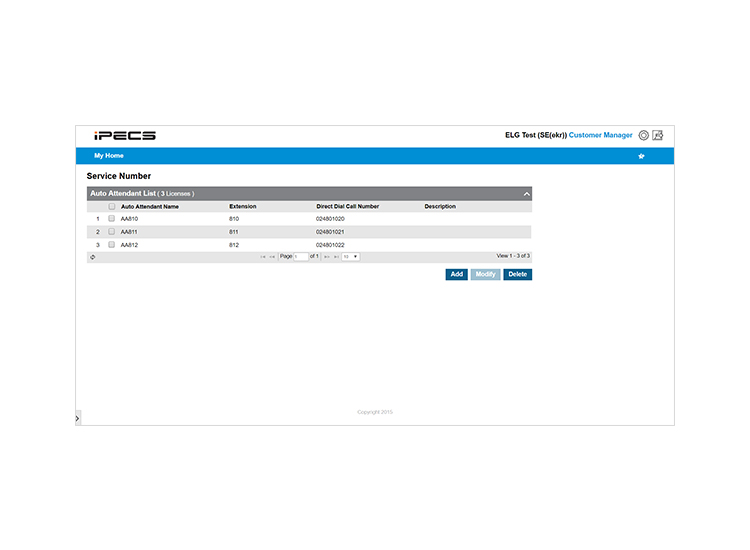Go to the last page of the list

click(x=336, y=257)
